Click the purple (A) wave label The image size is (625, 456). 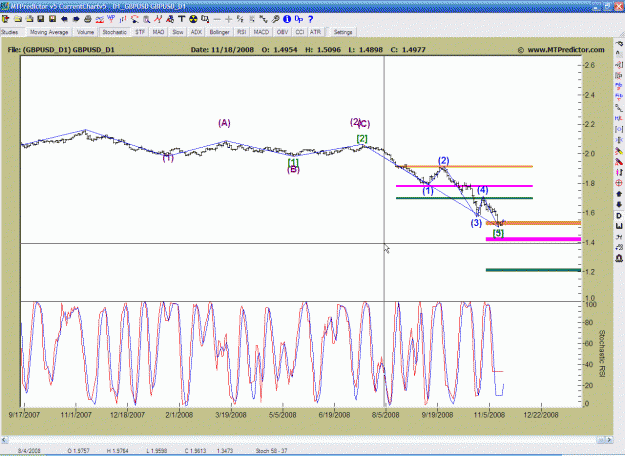pos(224,123)
